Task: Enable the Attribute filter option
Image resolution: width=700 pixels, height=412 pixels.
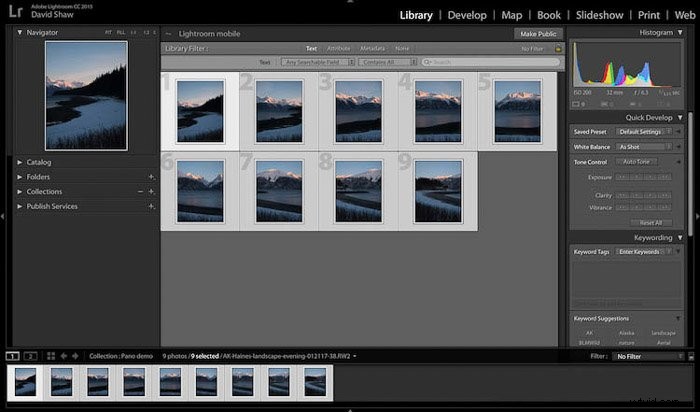Action: tap(338, 48)
